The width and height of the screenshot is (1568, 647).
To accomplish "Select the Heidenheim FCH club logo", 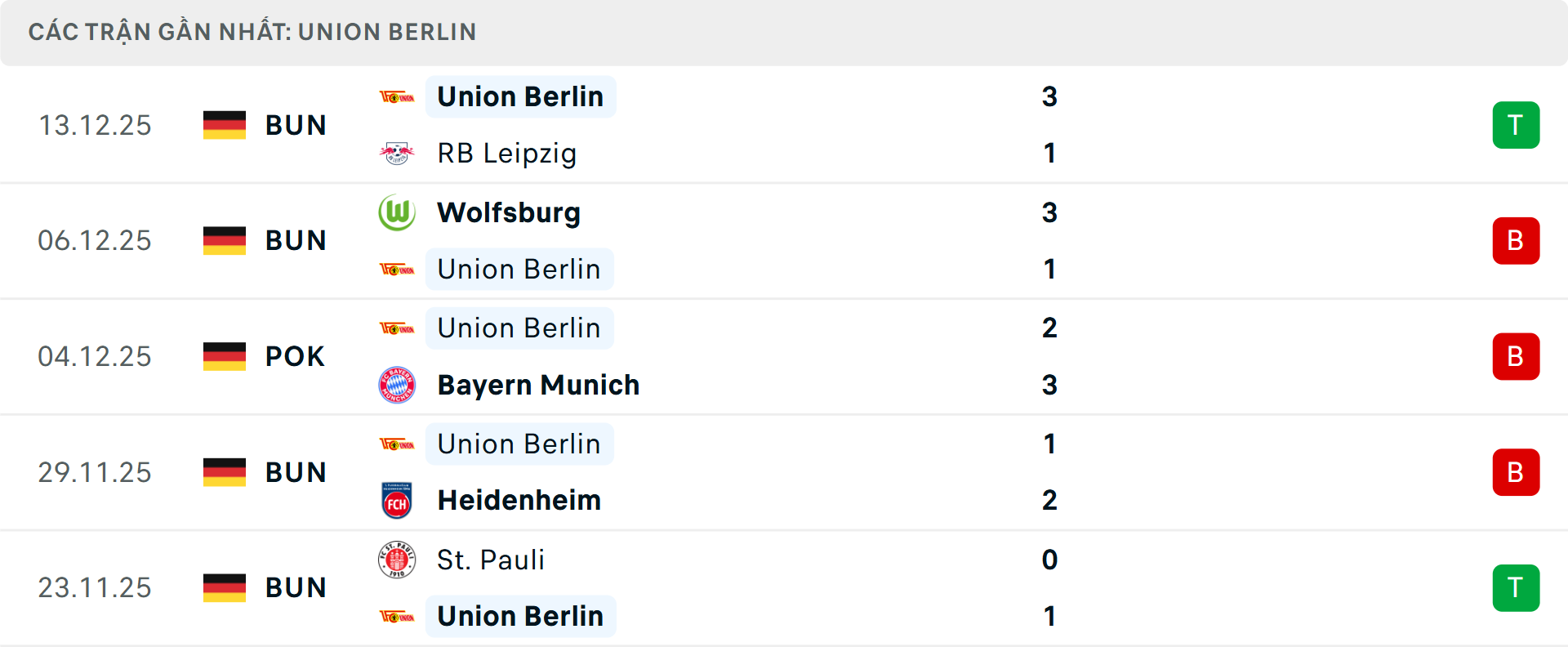I will coord(398,500).
